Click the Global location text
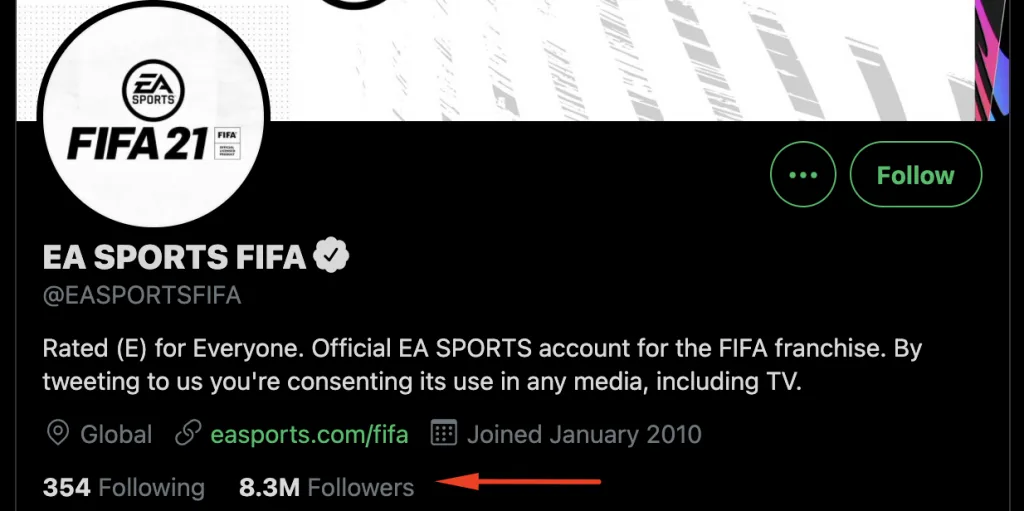 click(116, 434)
